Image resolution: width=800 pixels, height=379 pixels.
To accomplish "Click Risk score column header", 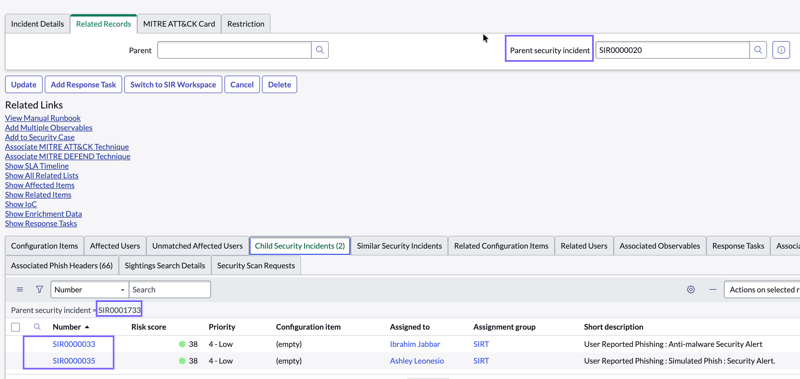I will click(x=148, y=327).
